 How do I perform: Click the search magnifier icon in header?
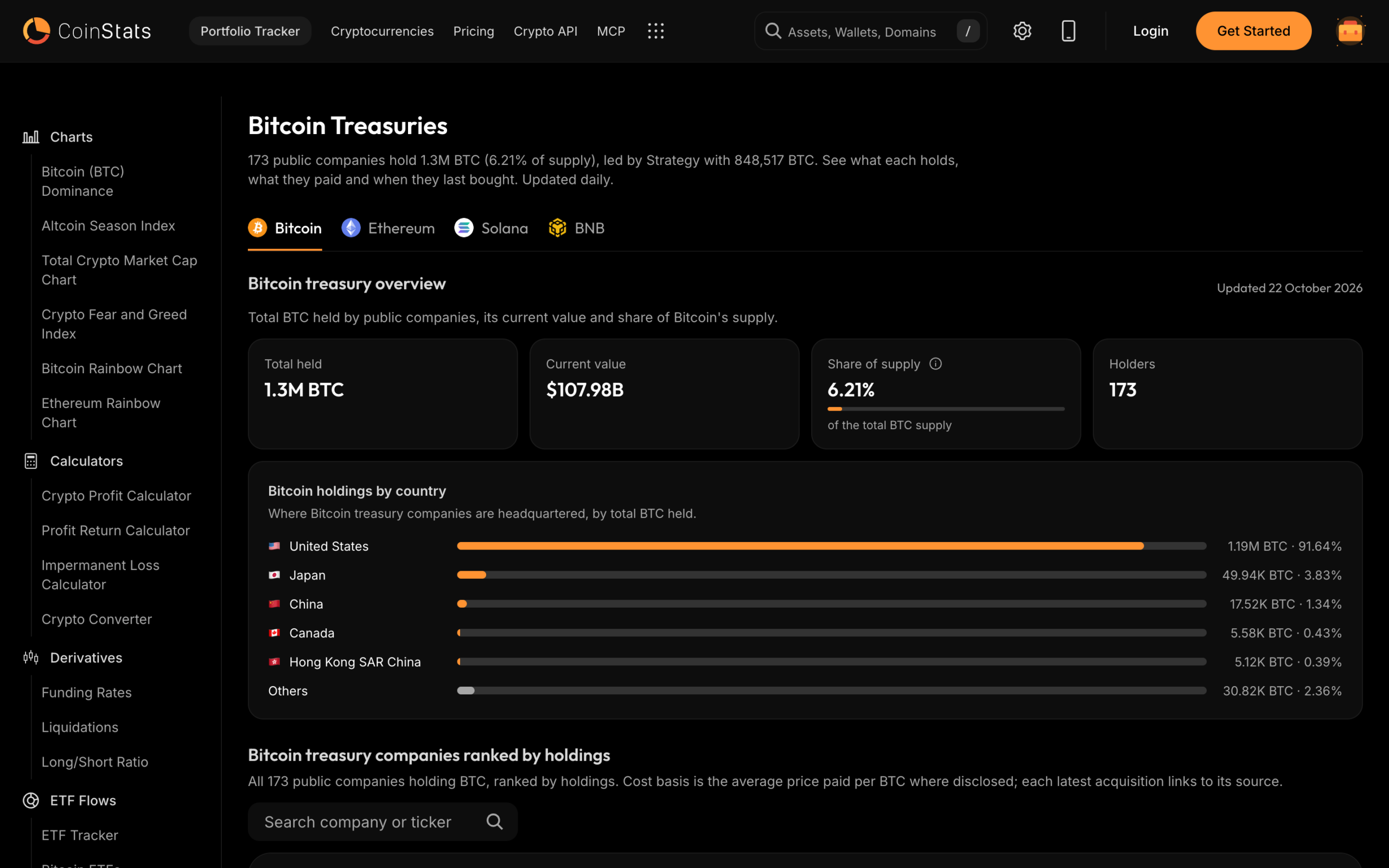[x=773, y=31]
